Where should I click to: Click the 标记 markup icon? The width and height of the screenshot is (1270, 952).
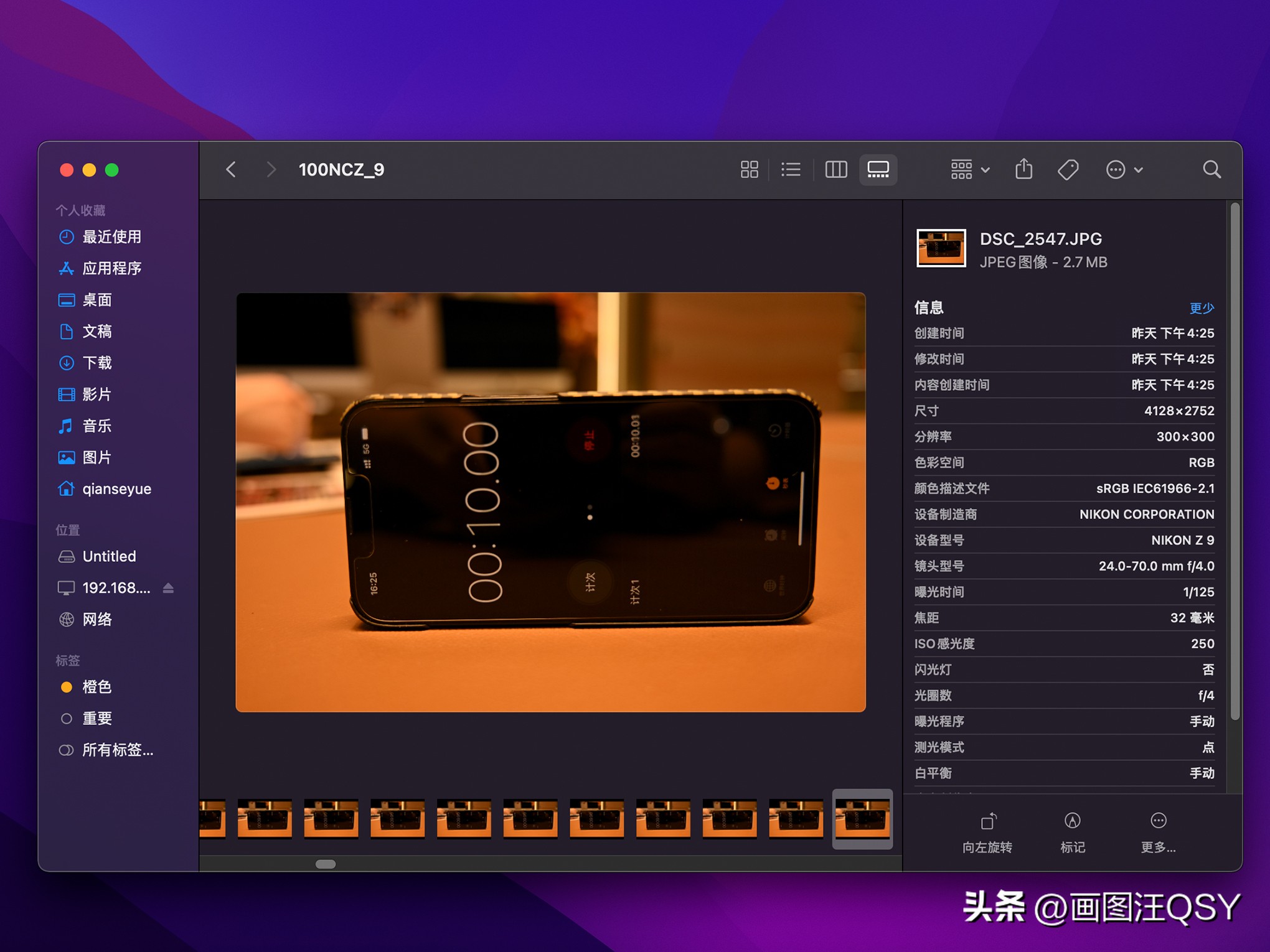[x=1072, y=821]
